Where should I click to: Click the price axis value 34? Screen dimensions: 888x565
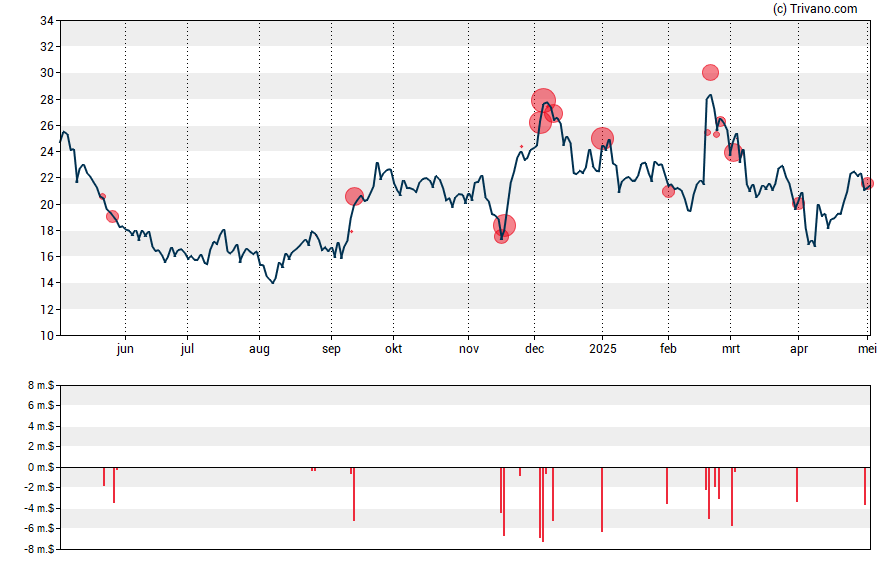coord(47,22)
